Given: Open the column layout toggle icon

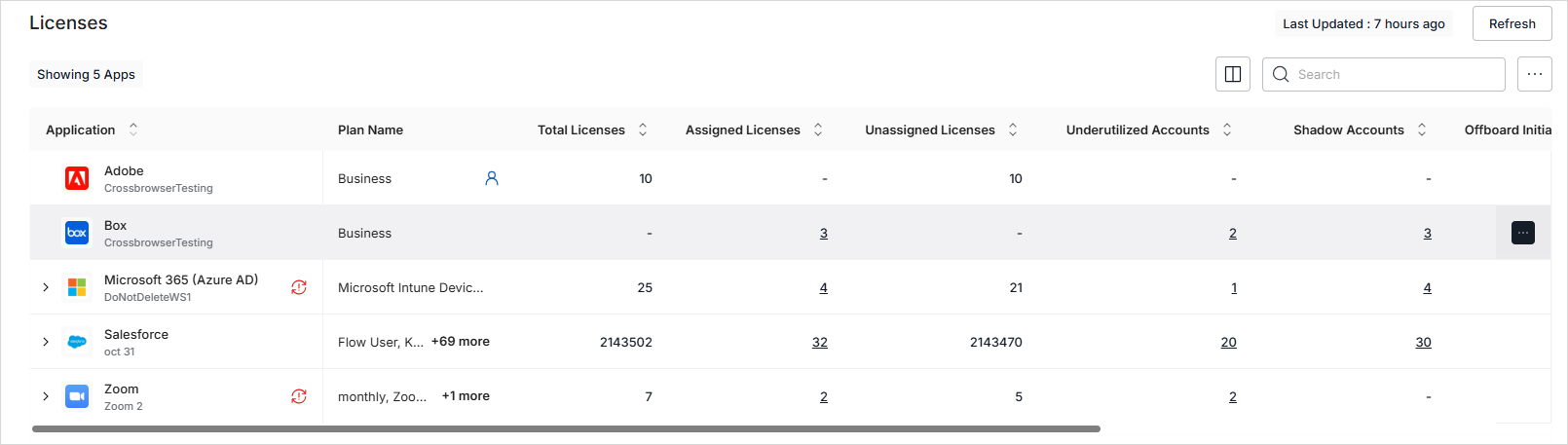Looking at the screenshot, I should point(1233,74).
